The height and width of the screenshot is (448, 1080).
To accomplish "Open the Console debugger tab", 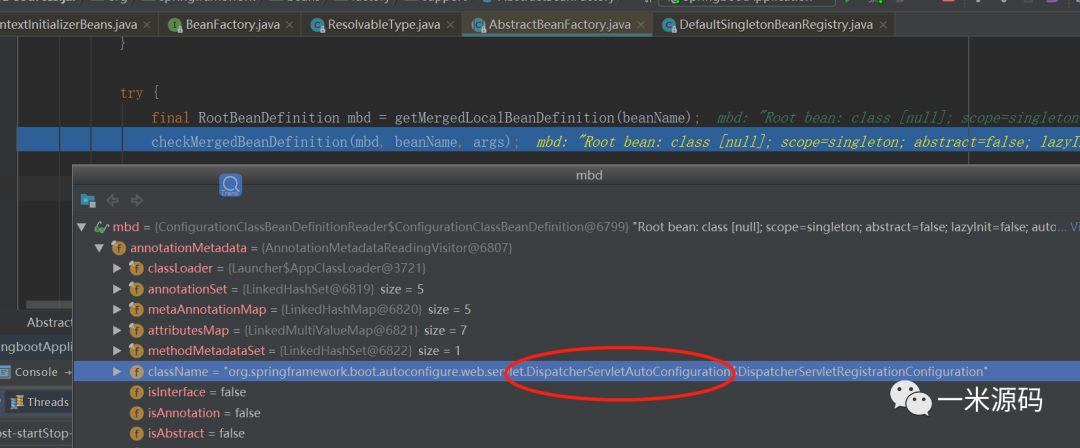I will 37,372.
